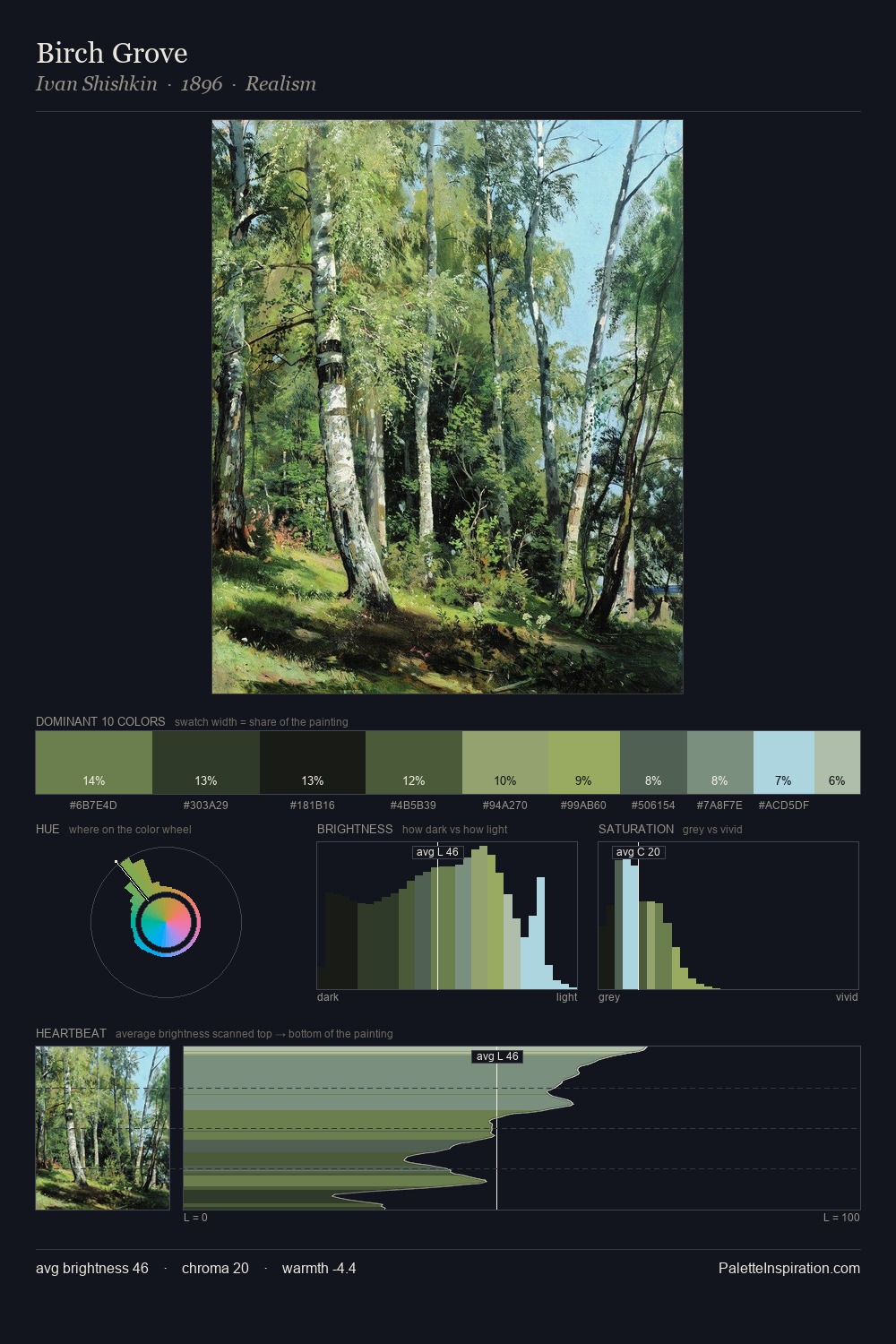Image resolution: width=896 pixels, height=1344 pixels.
Task: Click the hex code #7A8F7E
Action: 719,805
